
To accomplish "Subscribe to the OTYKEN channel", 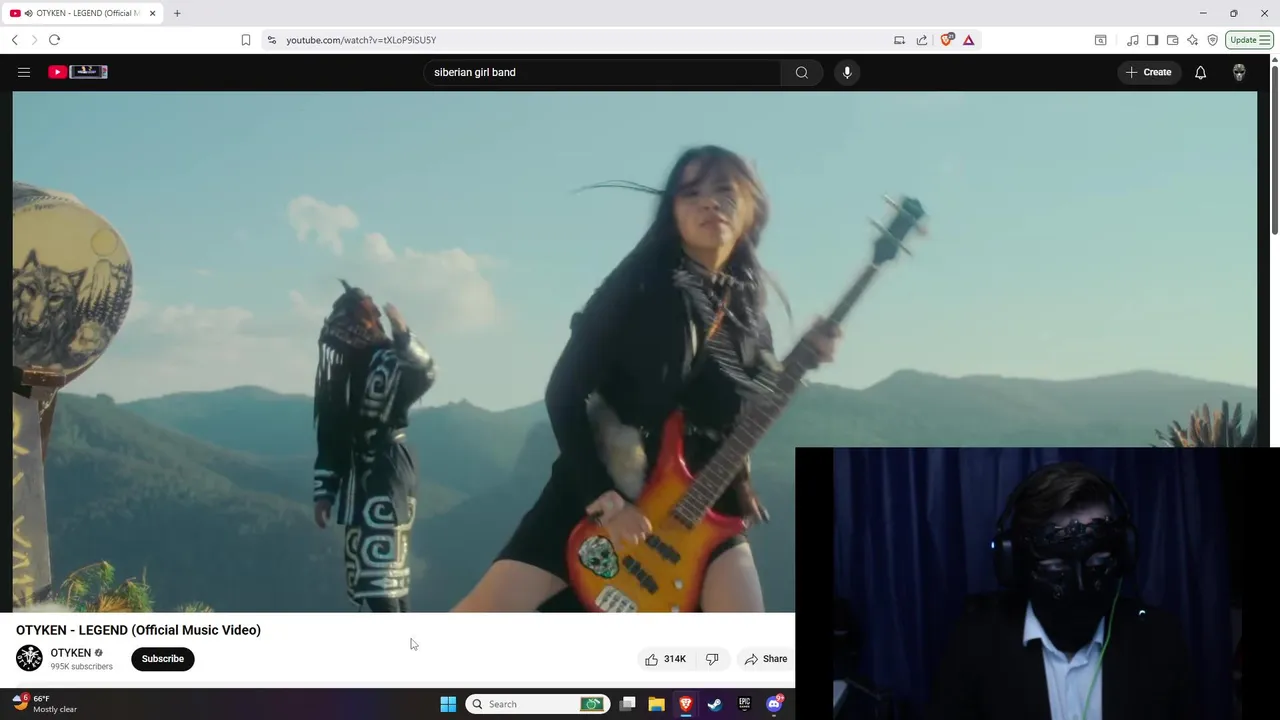I will pyautogui.click(x=162, y=659).
